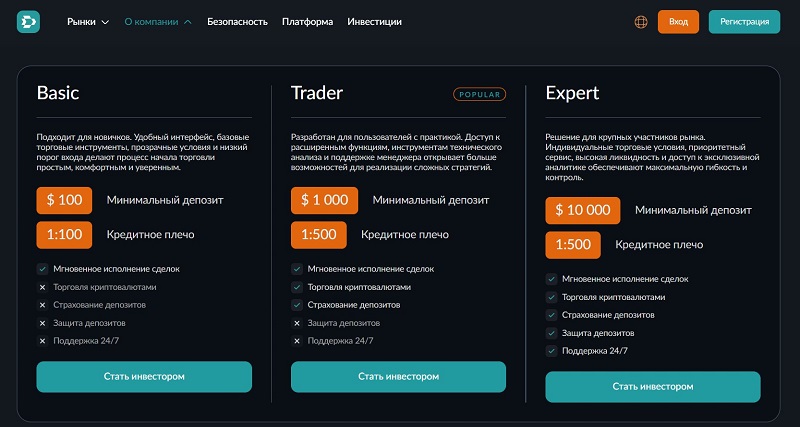The height and width of the screenshot is (427, 800).
Task: Open the language globe selector
Action: (x=641, y=21)
